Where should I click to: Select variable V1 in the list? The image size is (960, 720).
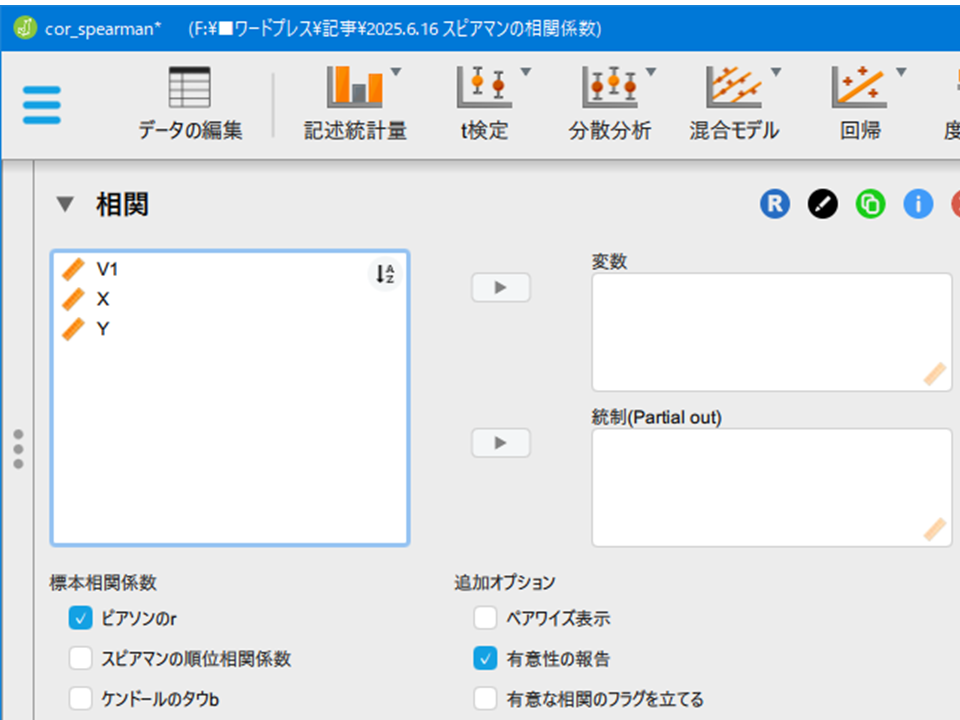[230, 269]
